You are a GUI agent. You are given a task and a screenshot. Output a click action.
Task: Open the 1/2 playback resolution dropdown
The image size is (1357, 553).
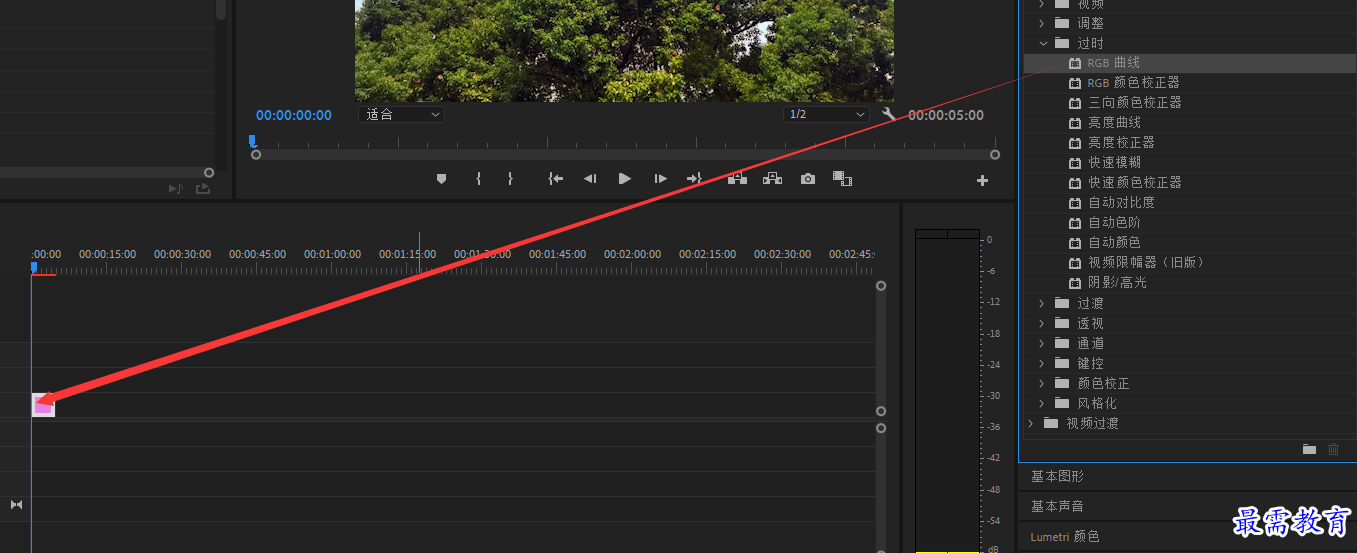826,114
